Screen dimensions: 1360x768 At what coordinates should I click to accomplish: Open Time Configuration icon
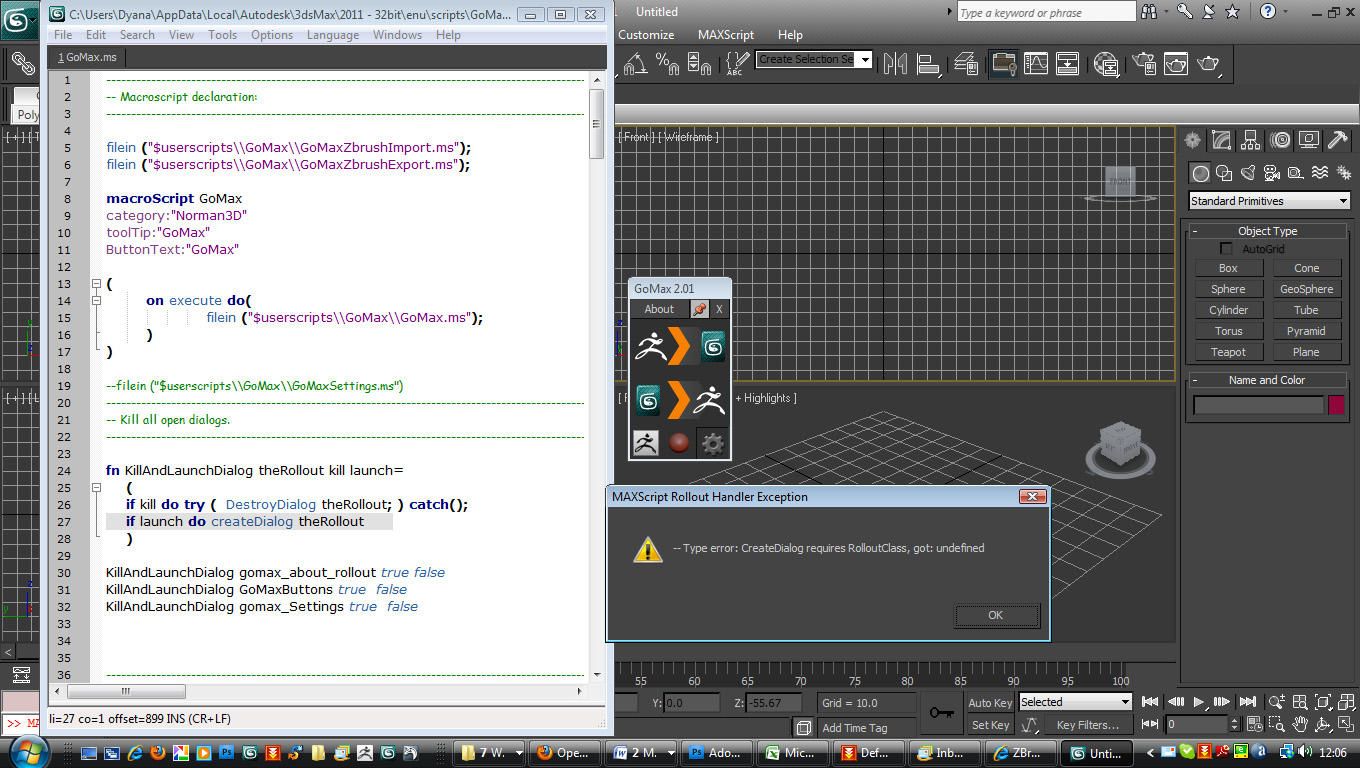(1254, 724)
